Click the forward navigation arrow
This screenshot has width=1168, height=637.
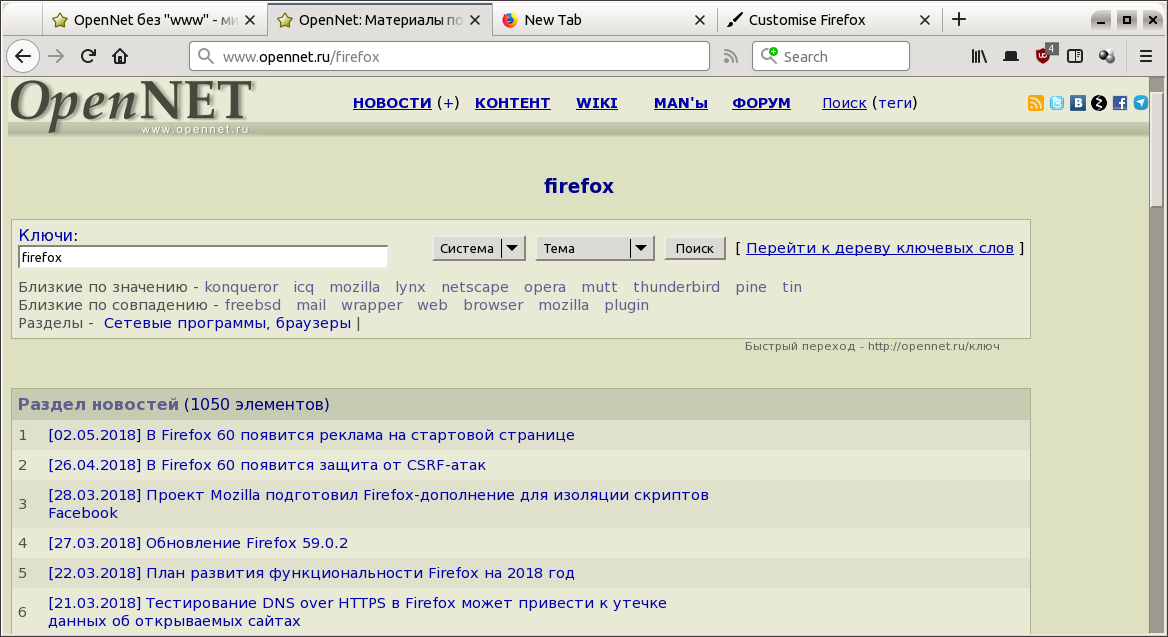click(56, 56)
